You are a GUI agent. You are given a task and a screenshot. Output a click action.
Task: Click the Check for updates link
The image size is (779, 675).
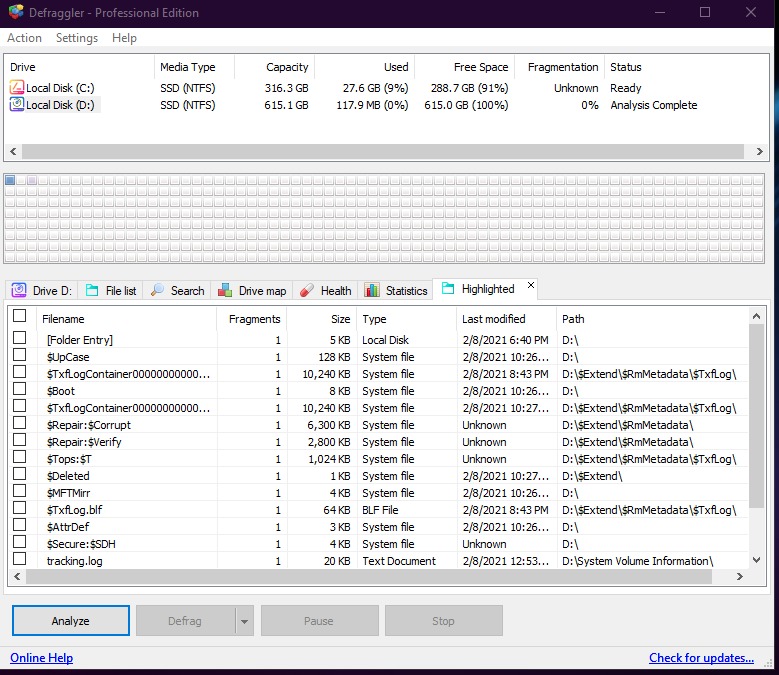pyautogui.click(x=701, y=658)
